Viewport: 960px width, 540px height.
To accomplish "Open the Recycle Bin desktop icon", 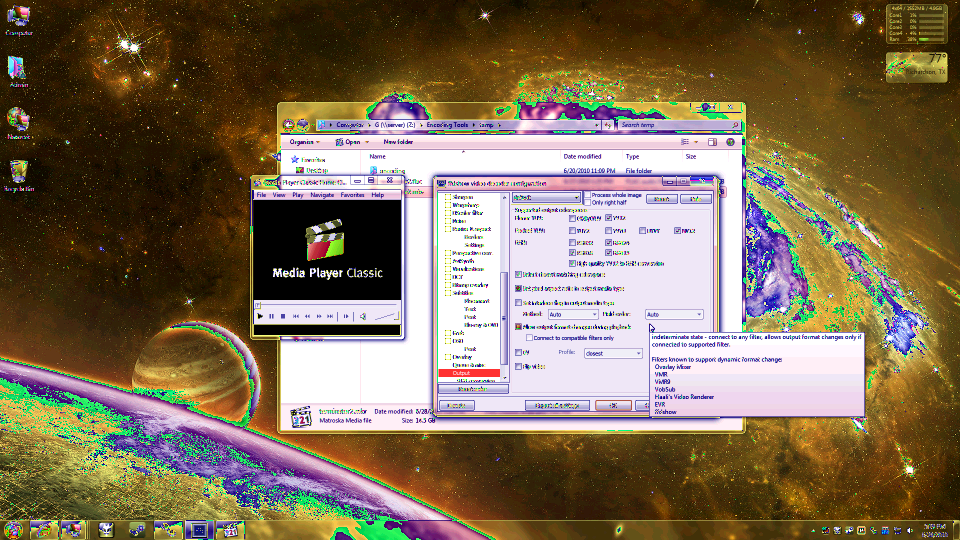I will click(x=18, y=173).
